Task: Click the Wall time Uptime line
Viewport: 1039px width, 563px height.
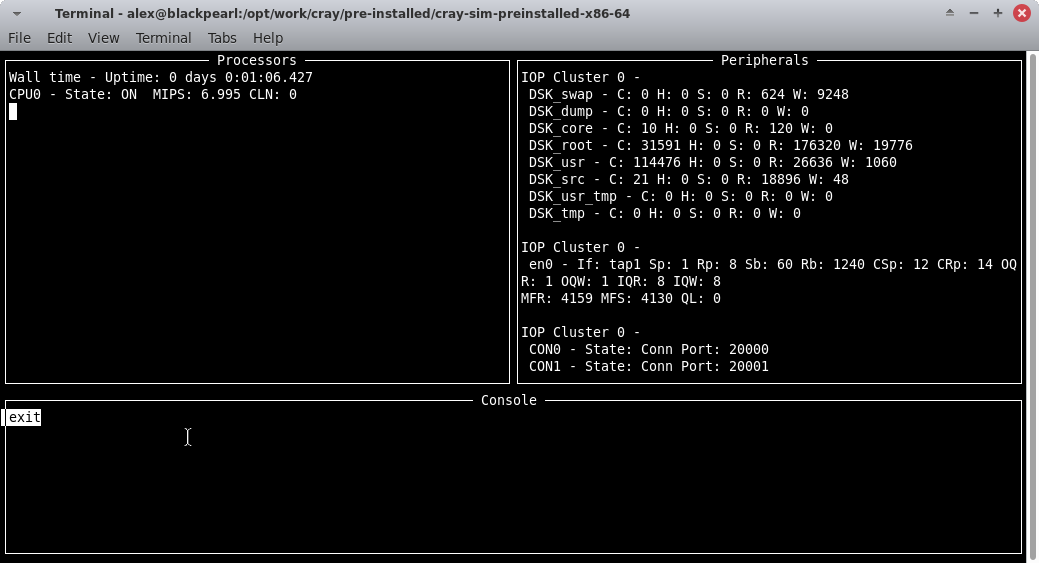Action: [x=160, y=77]
